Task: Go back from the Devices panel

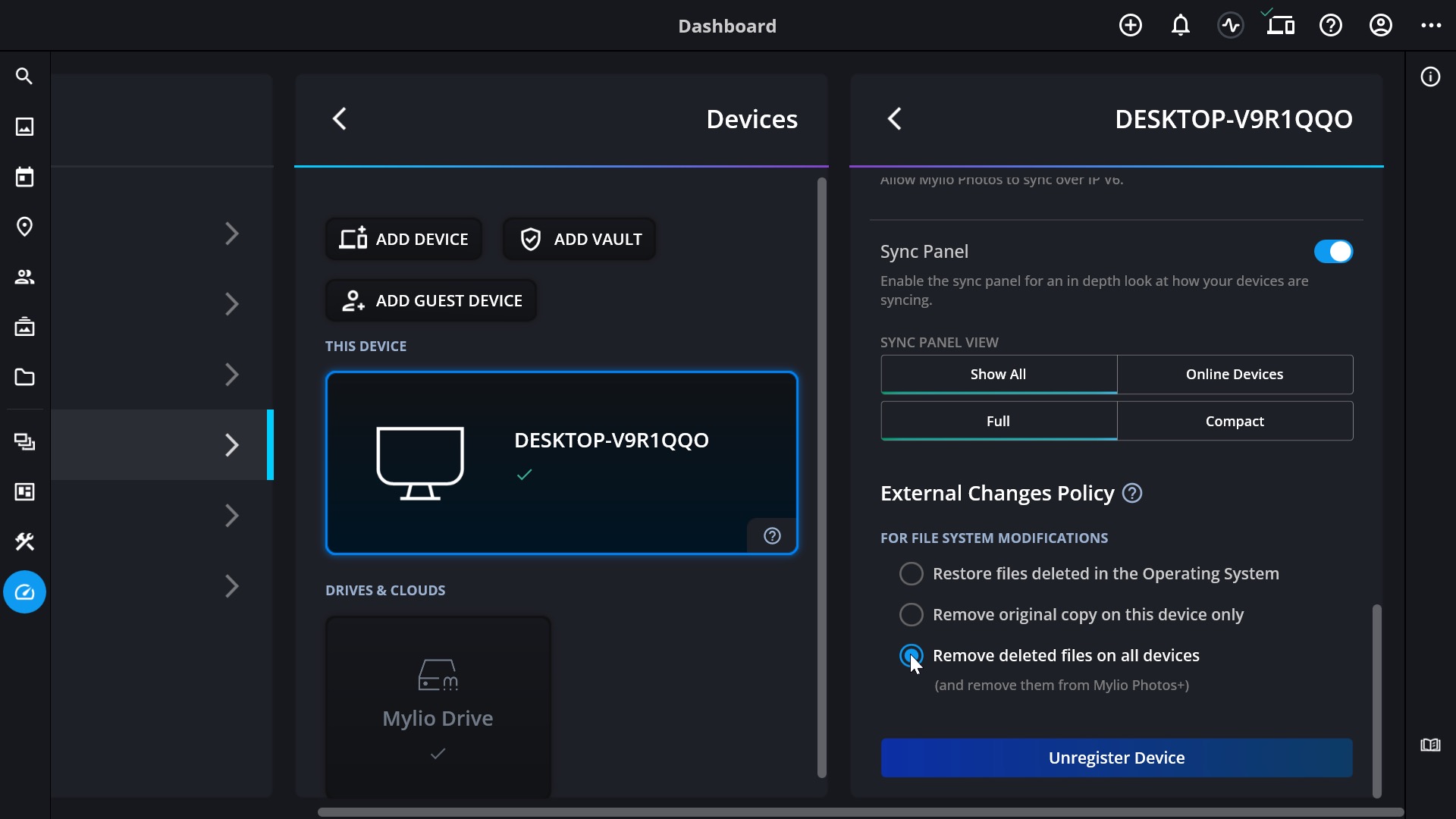Action: [x=340, y=119]
